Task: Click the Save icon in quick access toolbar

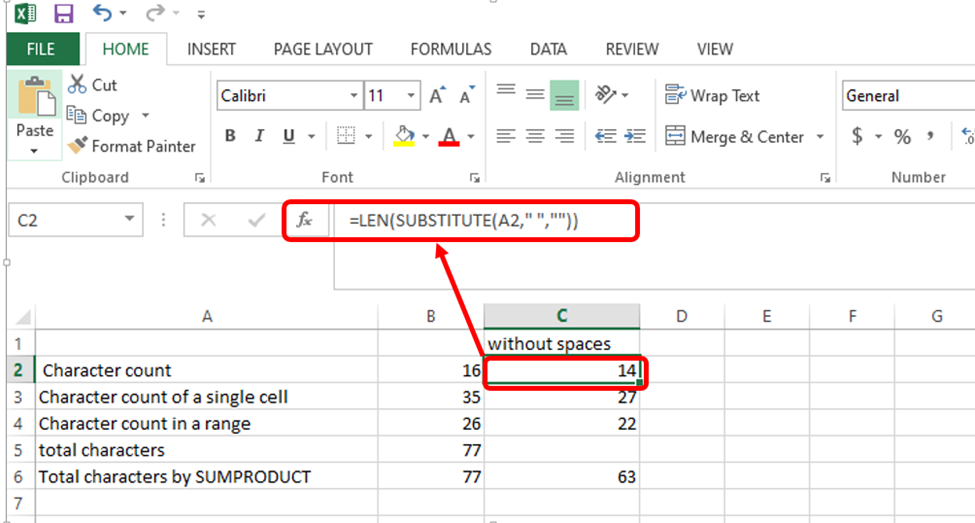Action: pyautogui.click(x=63, y=13)
